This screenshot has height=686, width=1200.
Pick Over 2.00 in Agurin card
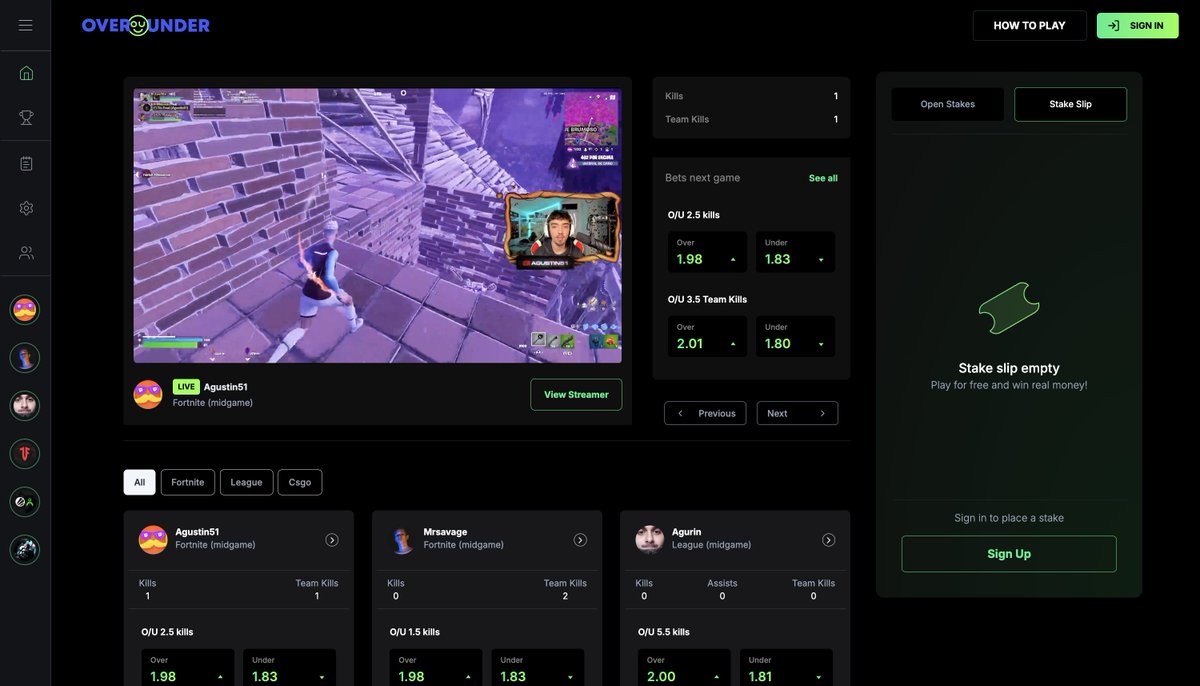[x=685, y=668]
